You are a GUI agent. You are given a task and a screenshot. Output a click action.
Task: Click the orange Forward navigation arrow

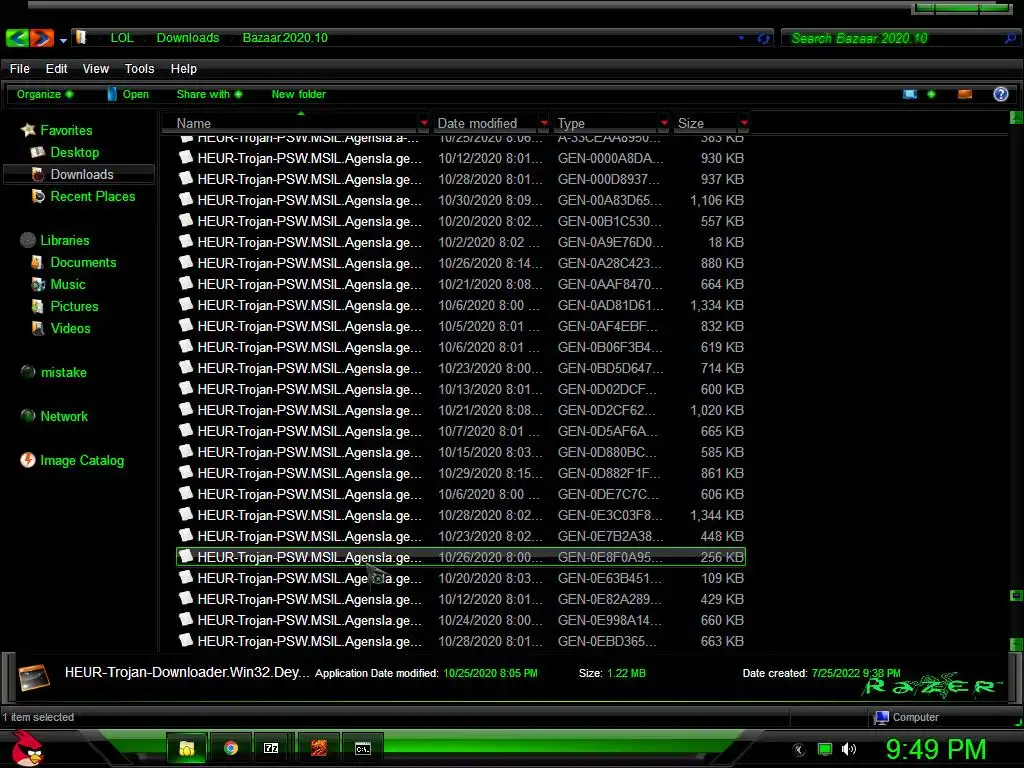(42, 39)
